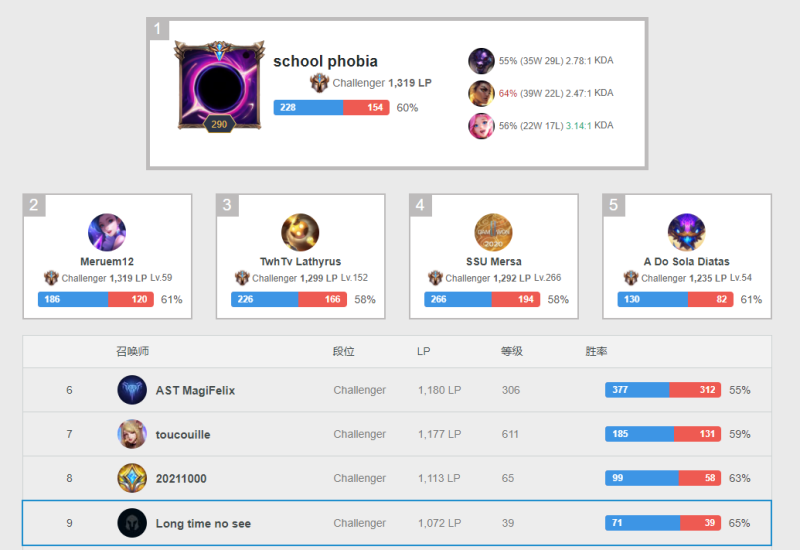Viewport: 800px width, 550px height.
Task: Click A Do Sola Diatas avatar
Action: point(686,232)
